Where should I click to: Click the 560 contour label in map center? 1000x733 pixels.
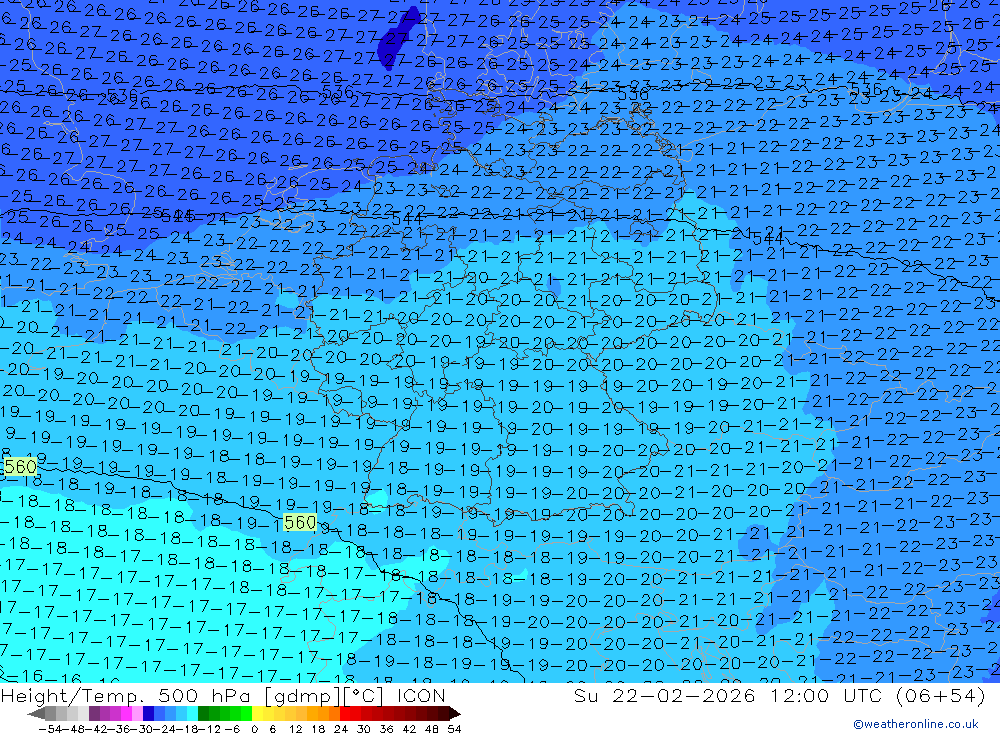pyautogui.click(x=300, y=522)
